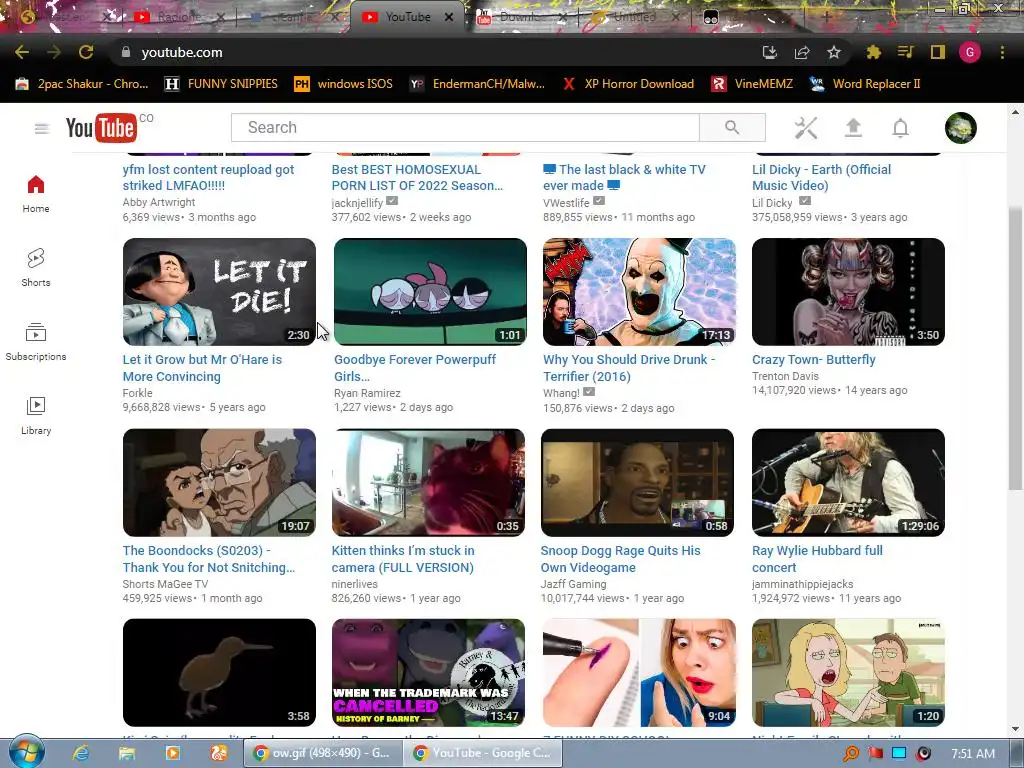Open the YouTube hamburger guide menu
Image resolution: width=1024 pixels, height=768 pixels.
(42, 128)
